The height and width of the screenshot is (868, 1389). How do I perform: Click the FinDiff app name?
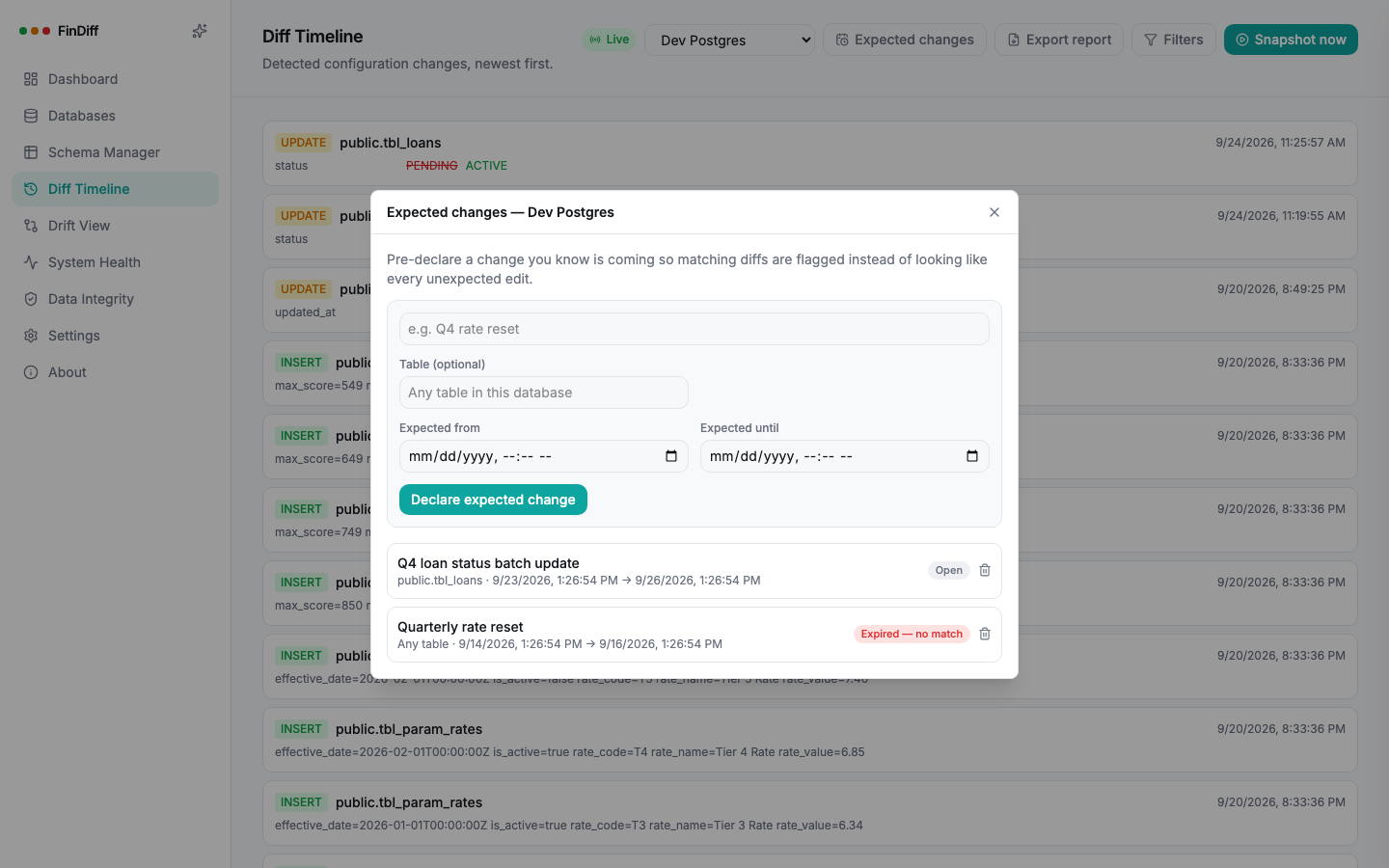(x=78, y=31)
